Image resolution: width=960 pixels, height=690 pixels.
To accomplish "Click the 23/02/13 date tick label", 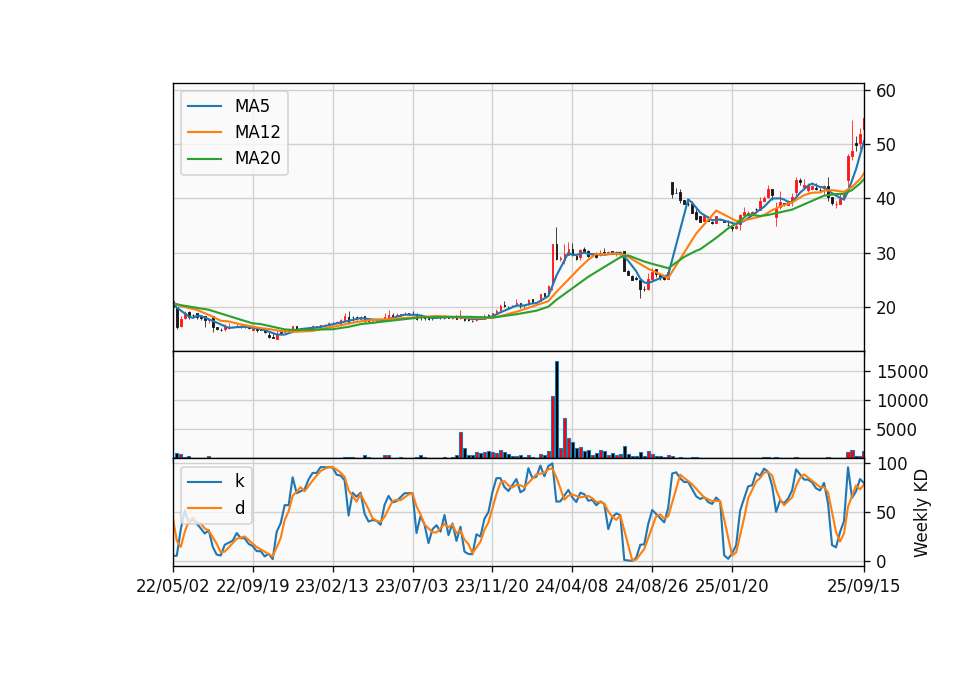I will (x=332, y=586).
